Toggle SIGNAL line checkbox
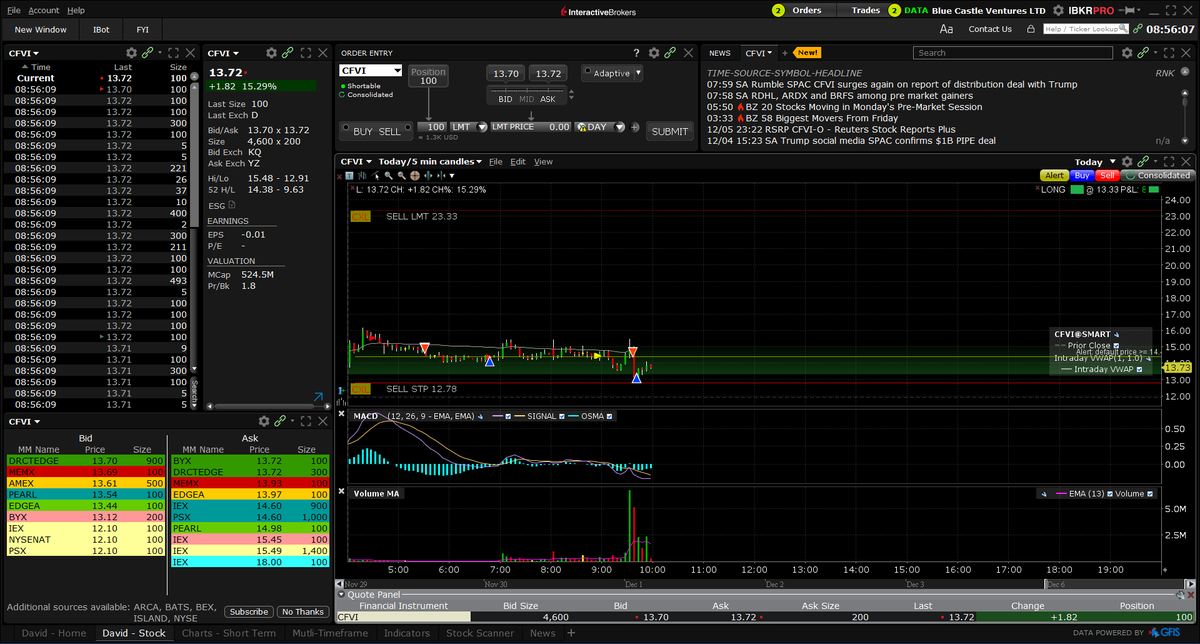The width and height of the screenshot is (1200, 644). point(561,416)
